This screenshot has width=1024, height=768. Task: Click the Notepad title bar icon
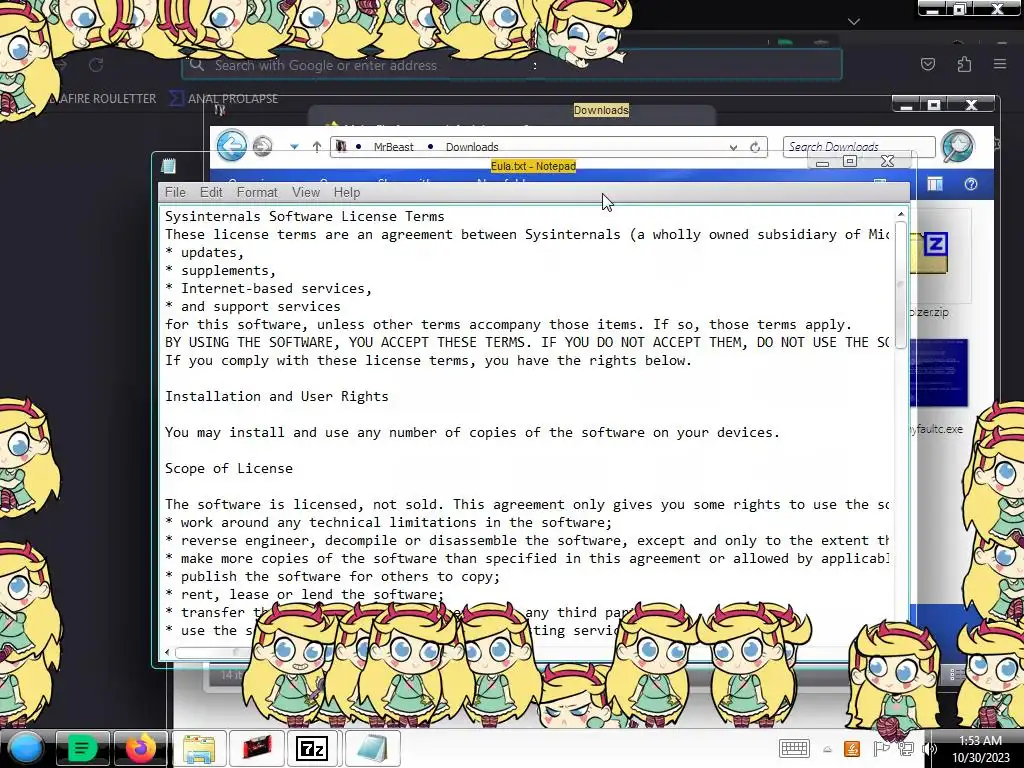168,166
